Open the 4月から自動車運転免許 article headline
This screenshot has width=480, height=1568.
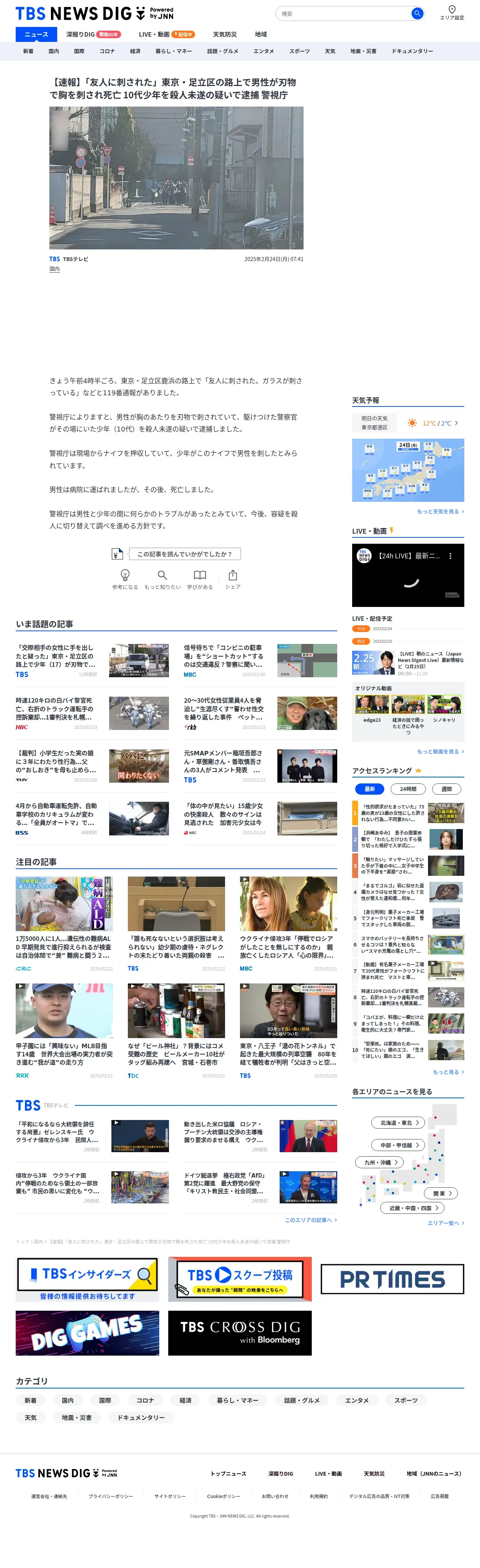coord(56,814)
